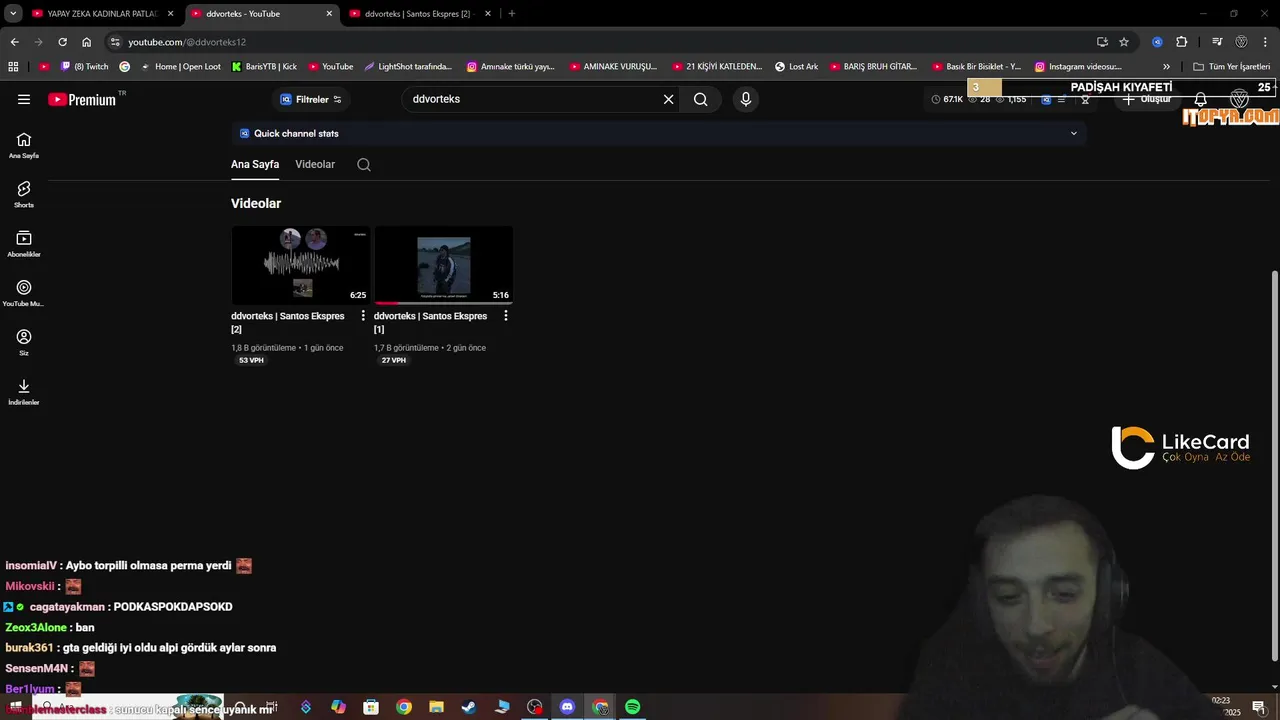Open Spotify from the taskbar

pyautogui.click(x=633, y=707)
